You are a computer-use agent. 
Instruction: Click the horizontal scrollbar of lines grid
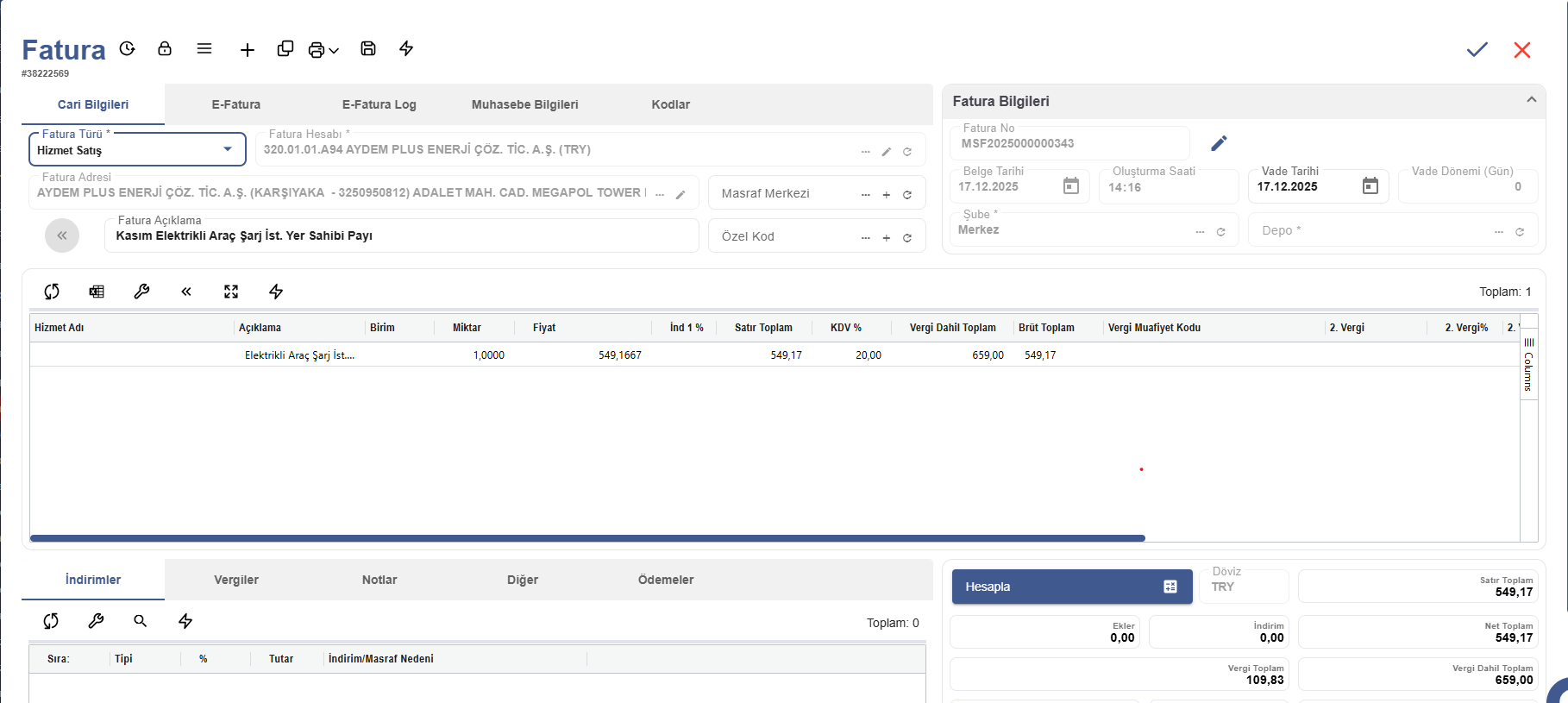pyautogui.click(x=587, y=538)
